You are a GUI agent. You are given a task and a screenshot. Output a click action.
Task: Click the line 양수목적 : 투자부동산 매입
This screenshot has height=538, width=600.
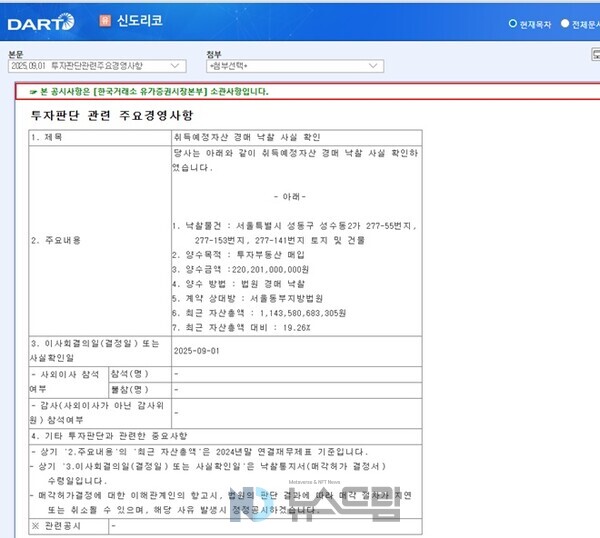point(240,255)
